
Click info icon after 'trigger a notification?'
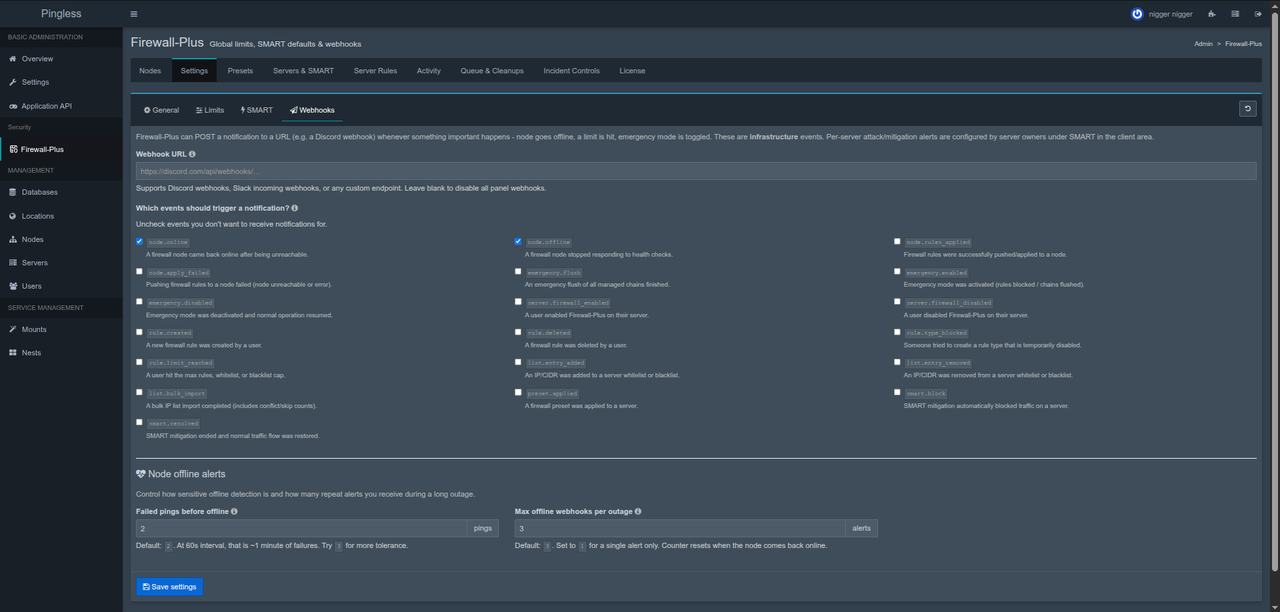294,208
